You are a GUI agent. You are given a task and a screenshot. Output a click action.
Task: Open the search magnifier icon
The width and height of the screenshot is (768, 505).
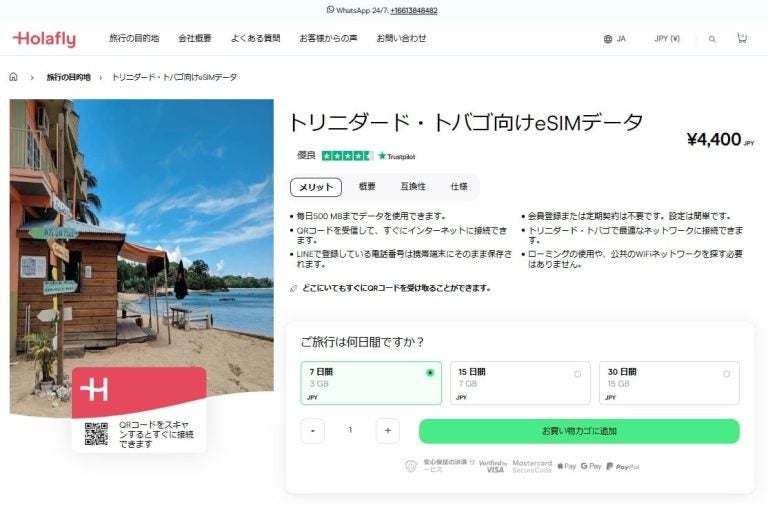pyautogui.click(x=712, y=39)
